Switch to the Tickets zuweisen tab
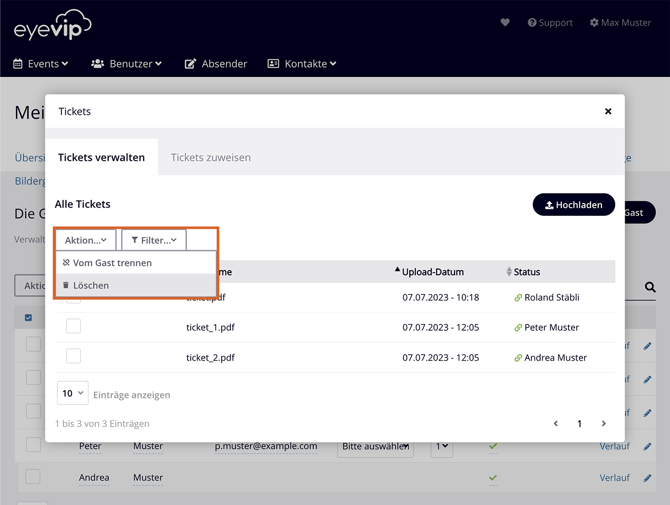The height and width of the screenshot is (505, 670). tap(211, 157)
